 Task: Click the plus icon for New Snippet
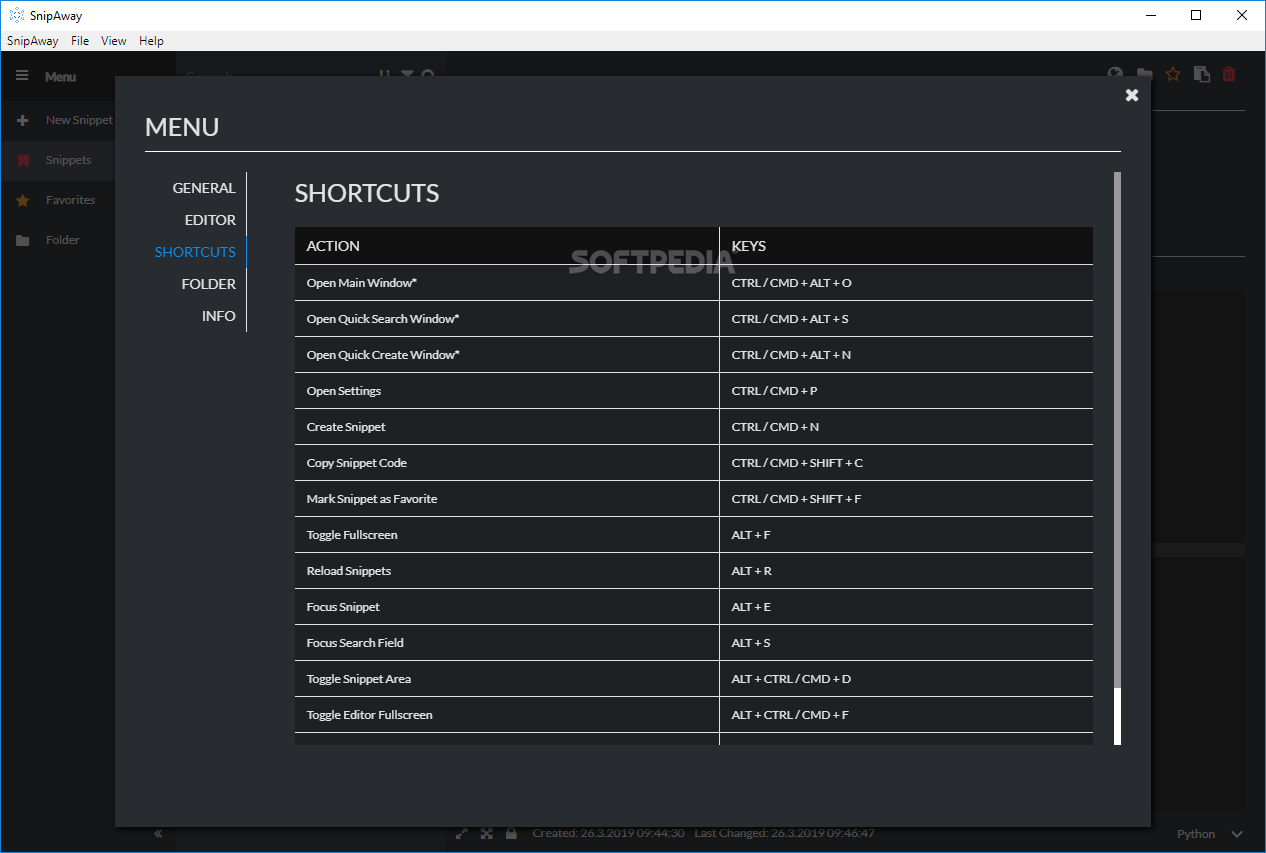pyautogui.click(x=23, y=120)
